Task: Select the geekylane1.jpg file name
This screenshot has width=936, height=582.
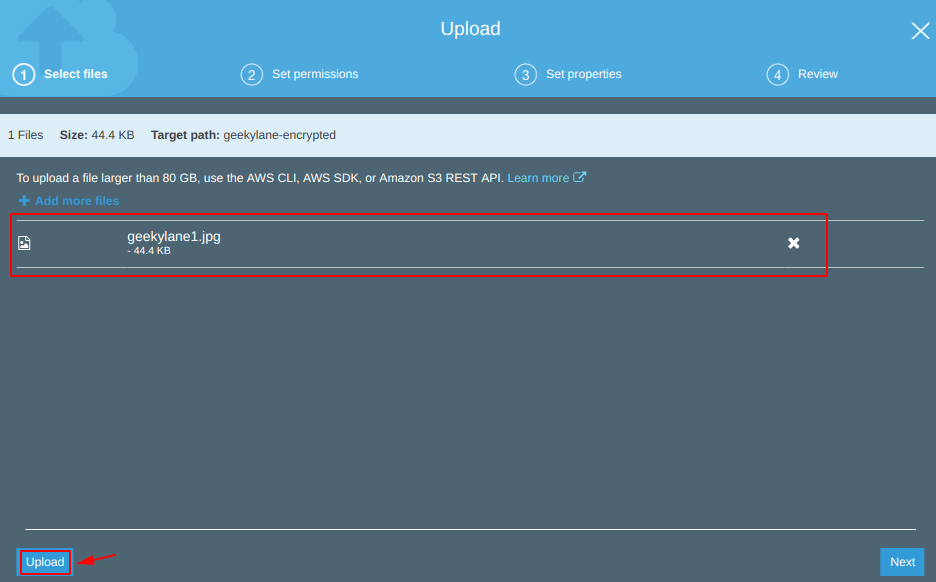Action: point(174,236)
